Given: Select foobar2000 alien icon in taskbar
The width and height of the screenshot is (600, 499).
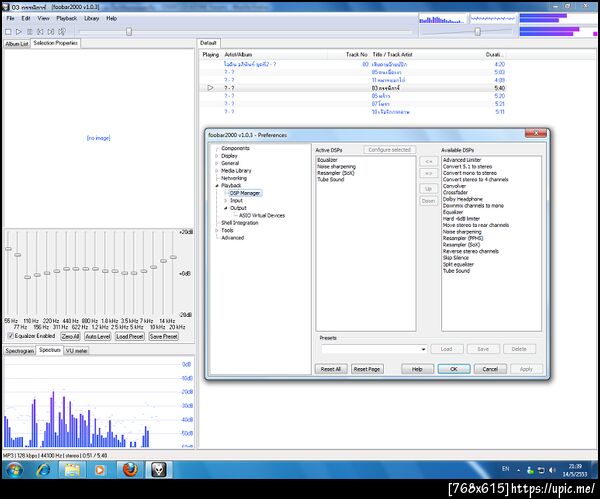Looking at the screenshot, I should pos(158,470).
